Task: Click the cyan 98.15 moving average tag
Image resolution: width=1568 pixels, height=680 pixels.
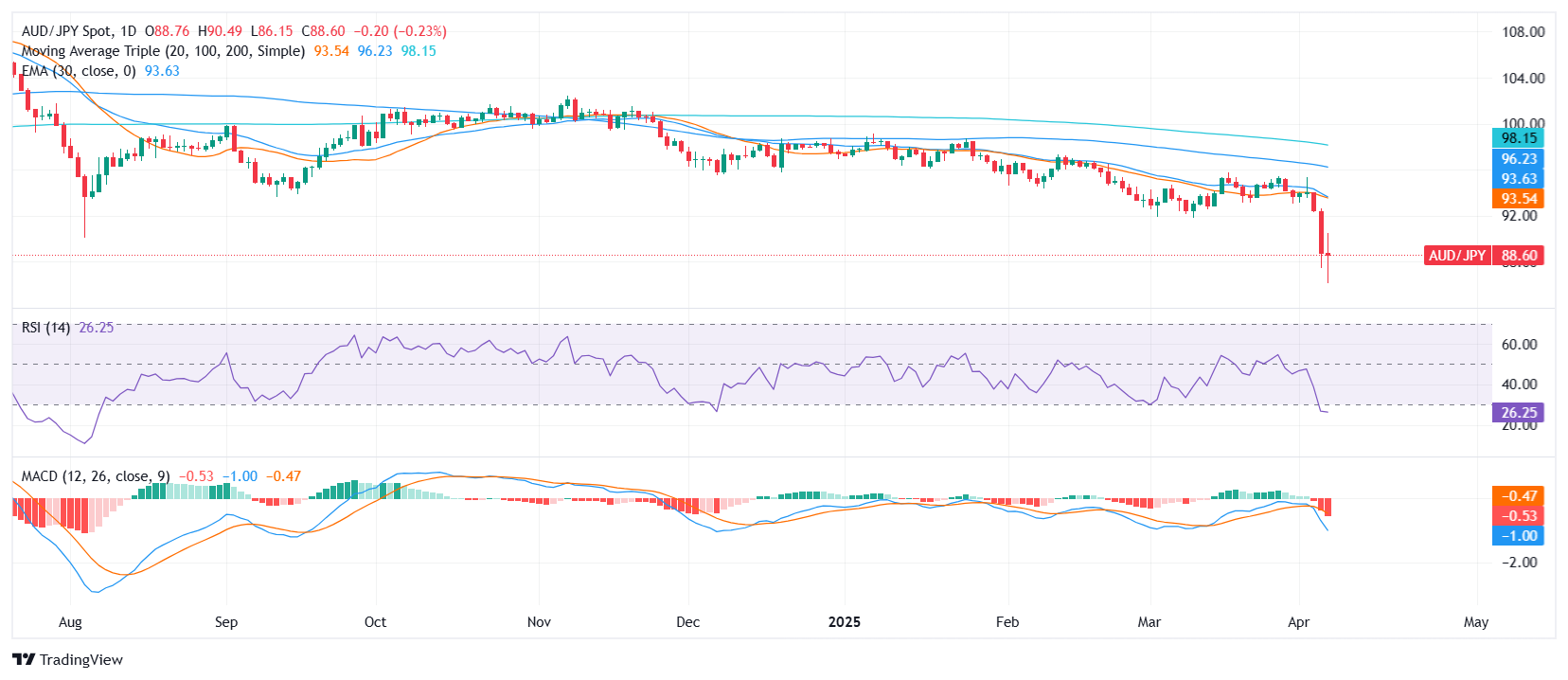Action: coord(1518,138)
